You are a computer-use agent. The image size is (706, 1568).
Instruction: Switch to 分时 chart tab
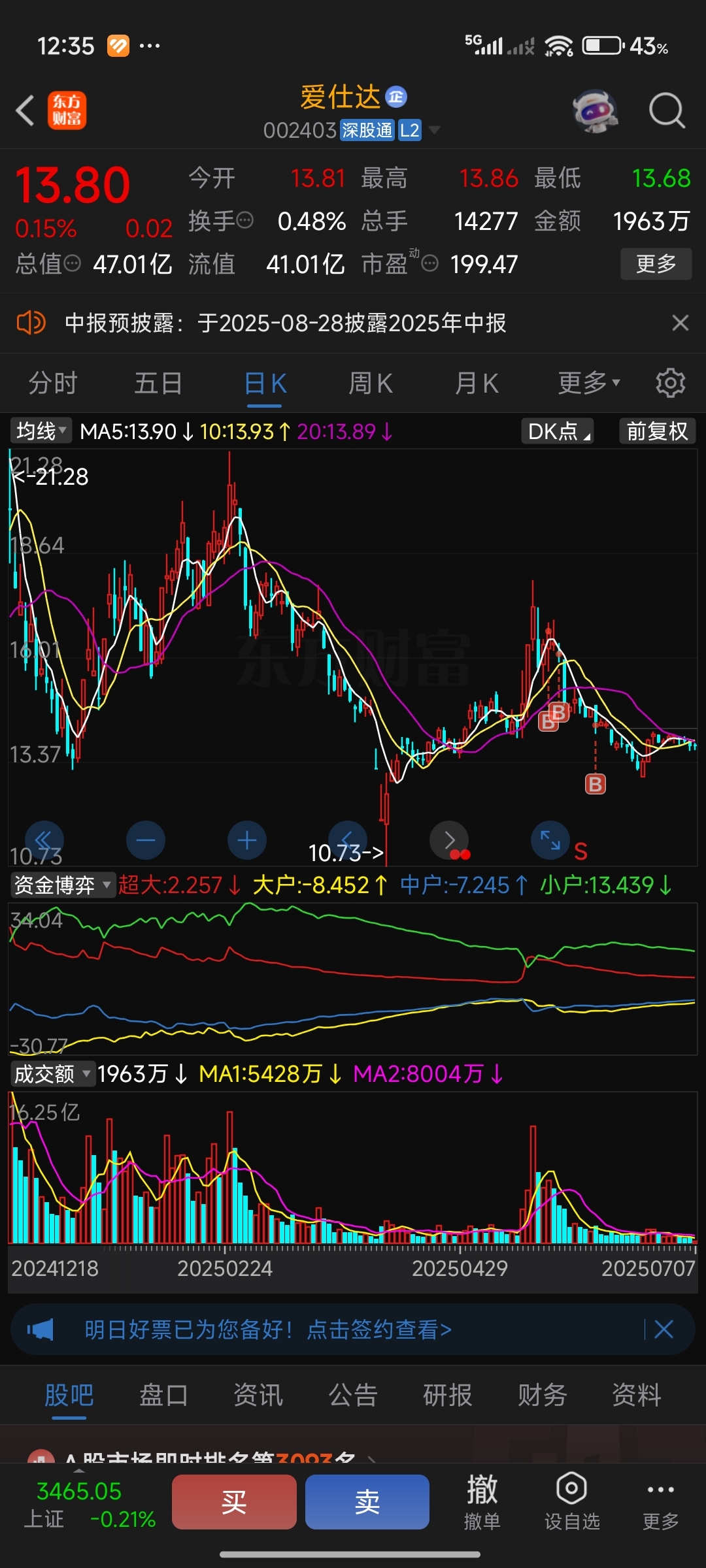pos(53,383)
